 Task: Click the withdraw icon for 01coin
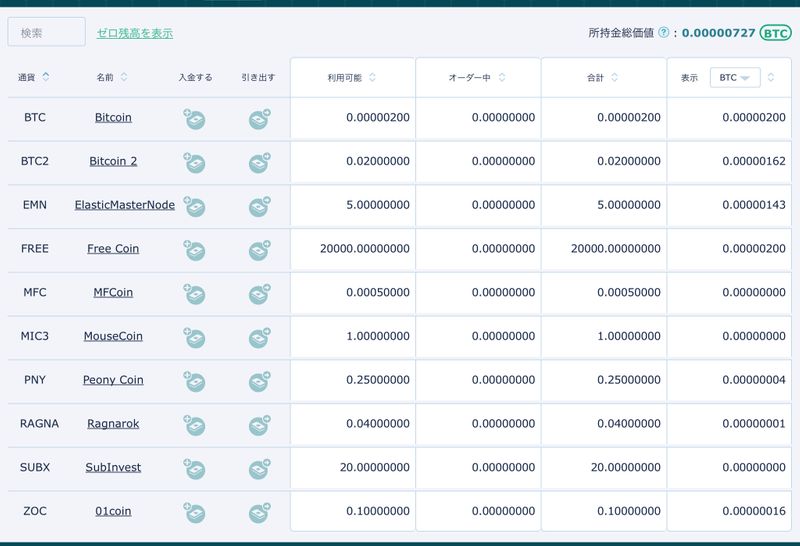tap(260, 513)
